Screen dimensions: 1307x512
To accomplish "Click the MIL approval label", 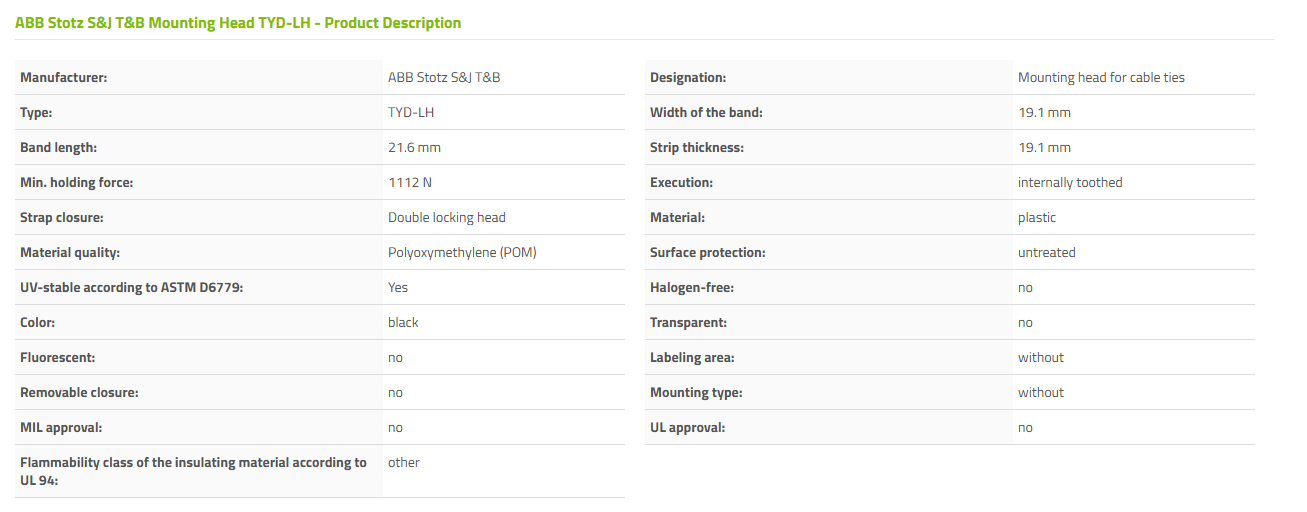I will [x=61, y=427].
